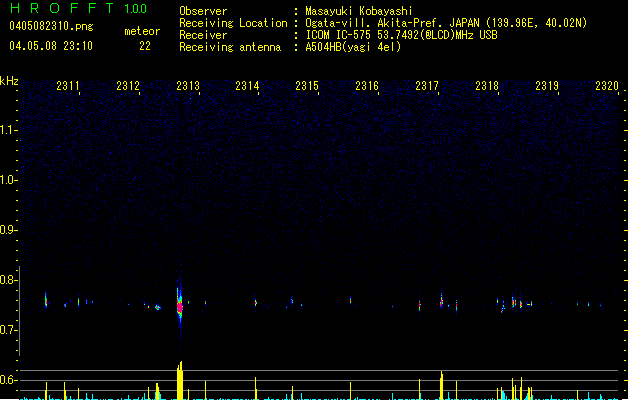
Task: Click the HROFFT 1.0.0 title text
Action: point(79,8)
